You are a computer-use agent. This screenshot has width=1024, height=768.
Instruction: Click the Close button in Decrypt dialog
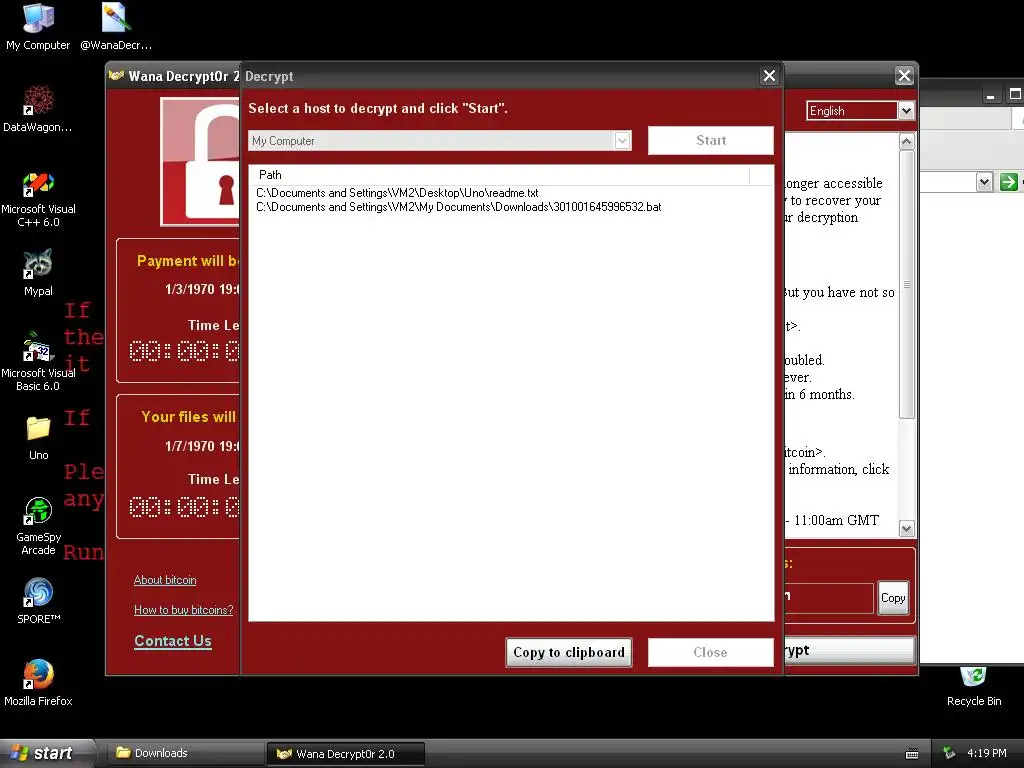click(711, 652)
